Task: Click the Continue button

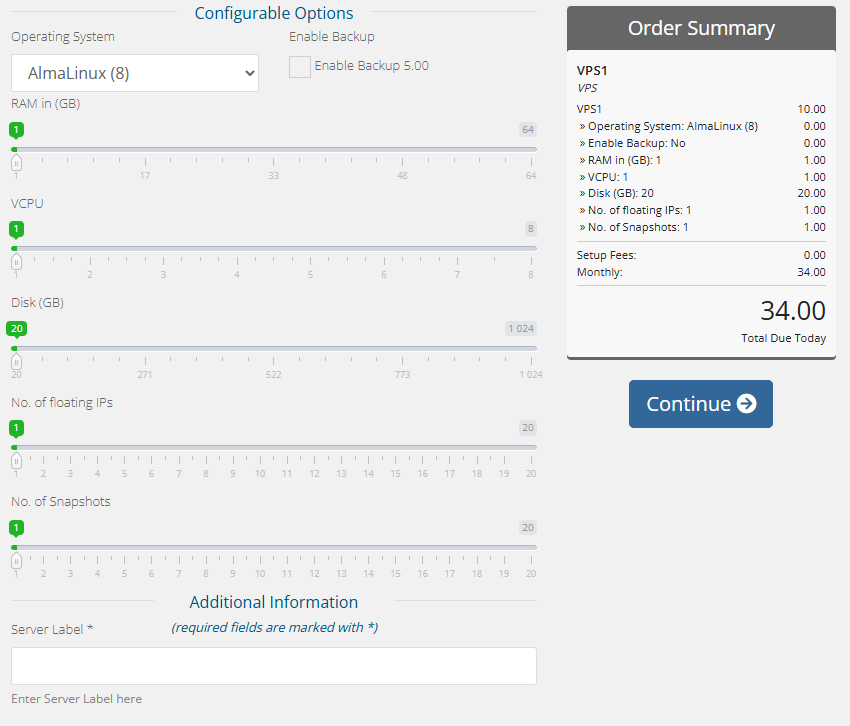Action: [700, 404]
